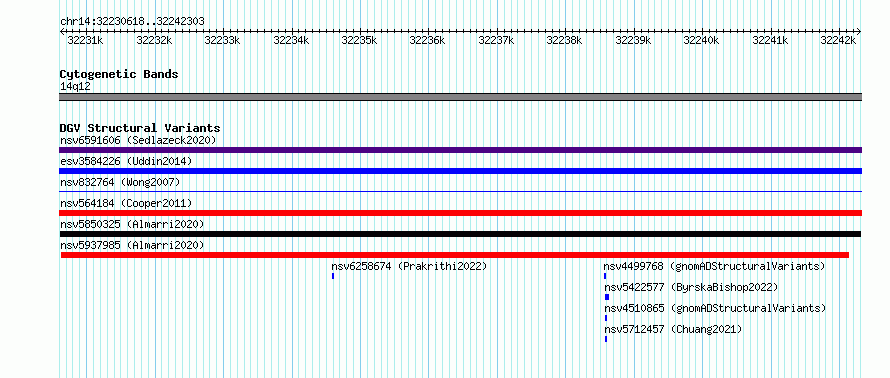The width and height of the screenshot is (890, 378).
Task: Click the 32232k ruler position
Action: [x=154, y=40]
